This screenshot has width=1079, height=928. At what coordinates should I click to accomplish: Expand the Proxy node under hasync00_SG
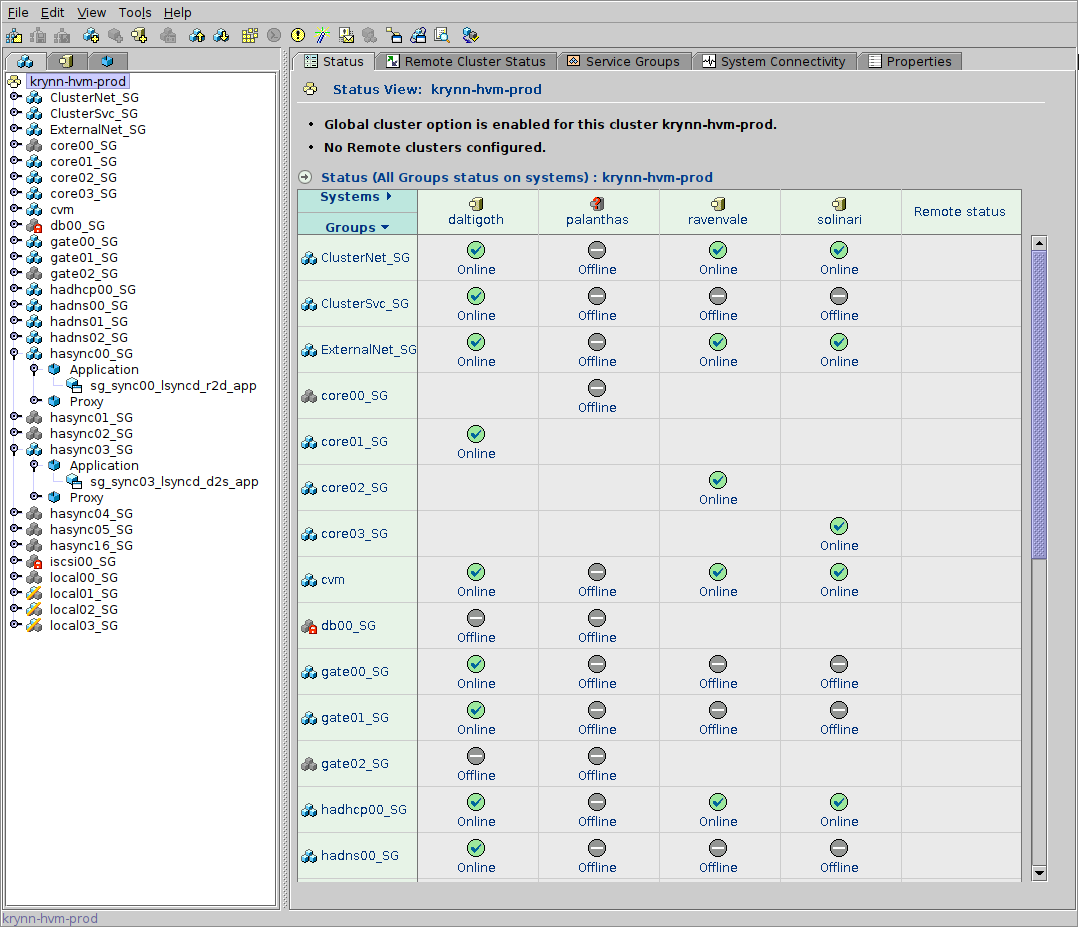tap(35, 401)
